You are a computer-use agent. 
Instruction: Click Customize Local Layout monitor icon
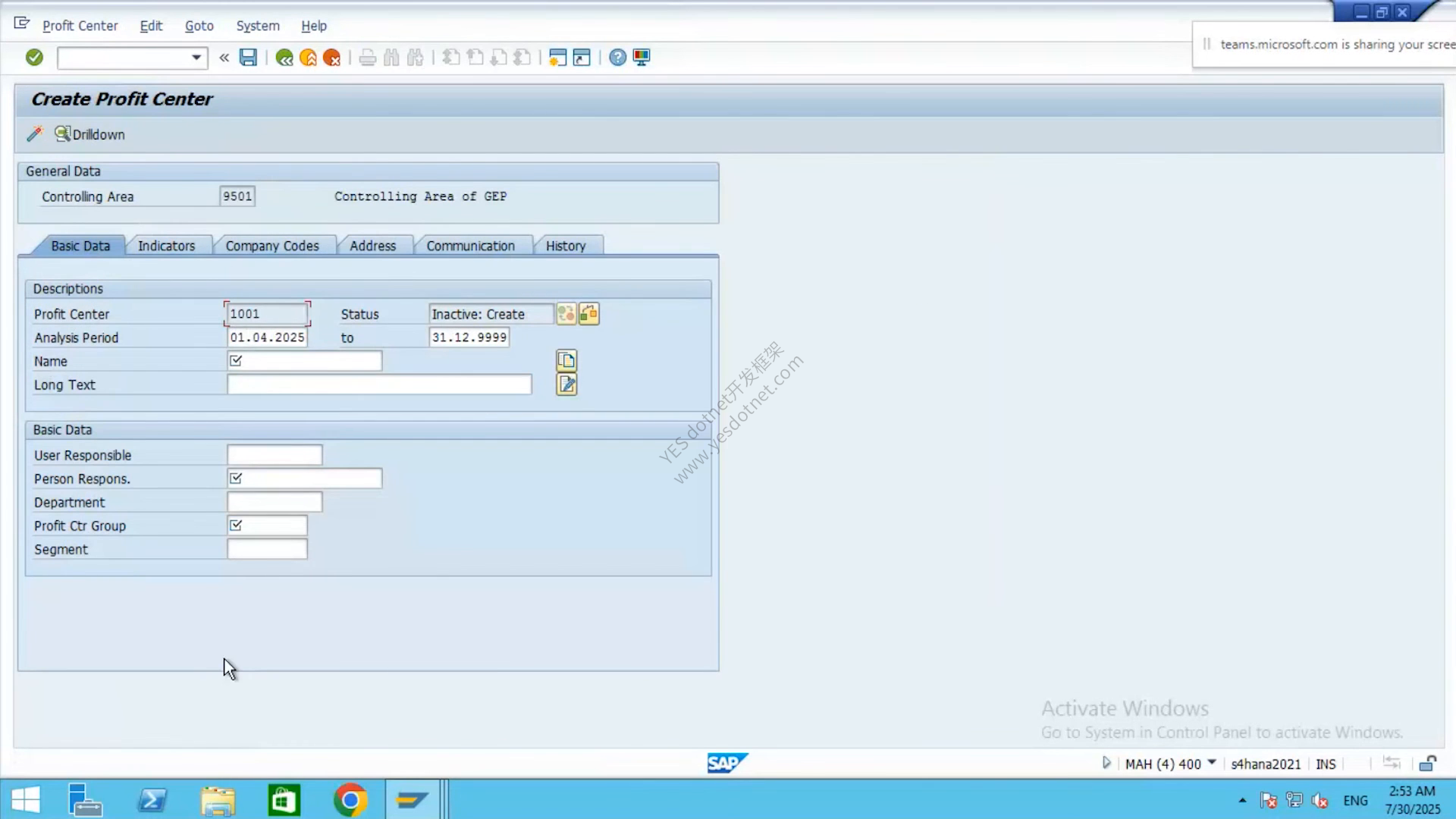click(642, 58)
